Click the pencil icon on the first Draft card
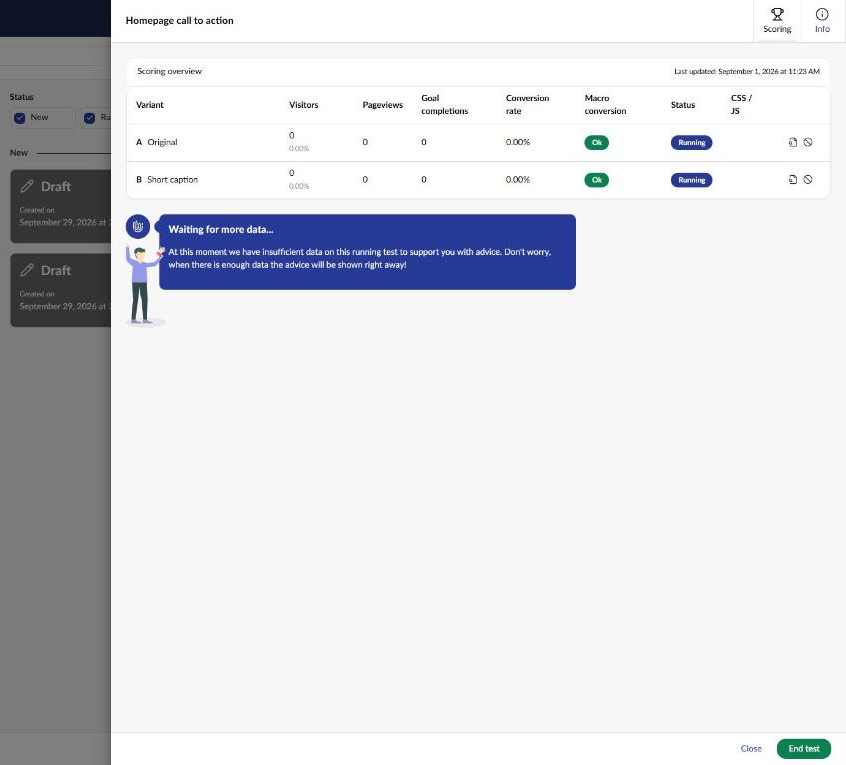Image resolution: width=846 pixels, height=765 pixels. point(27,187)
